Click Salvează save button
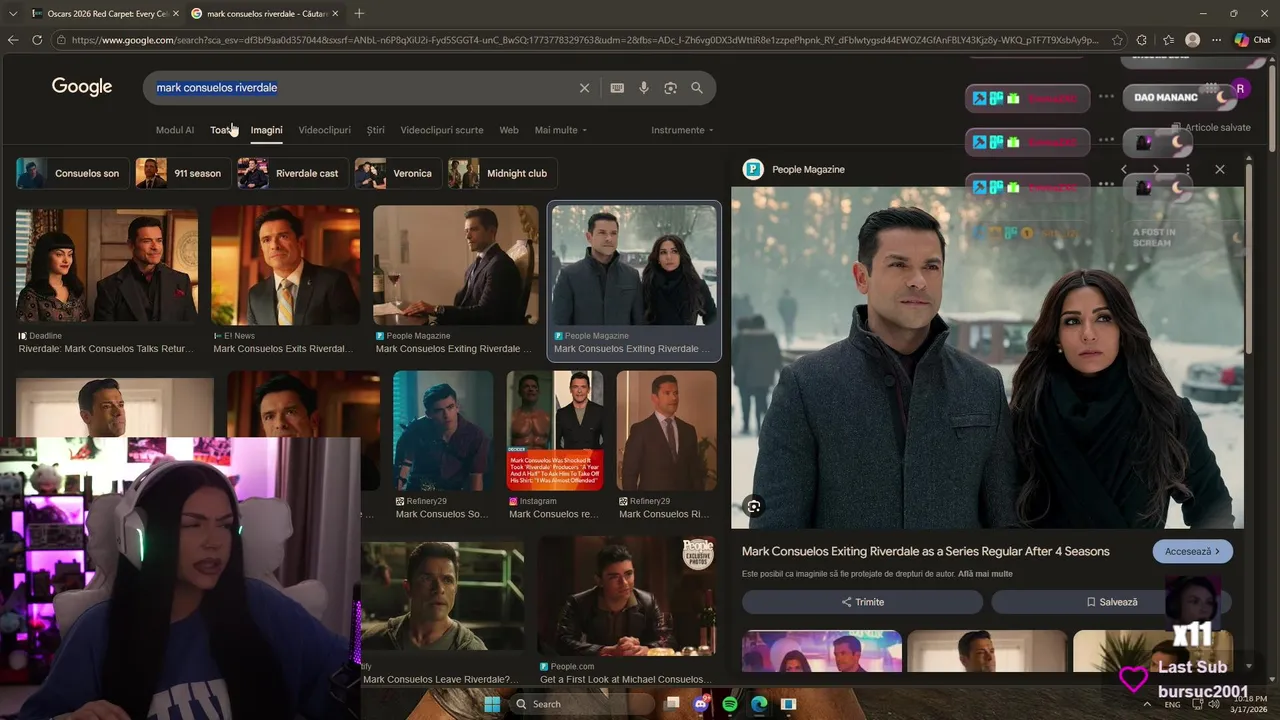The height and width of the screenshot is (720, 1280). (x=1111, y=602)
